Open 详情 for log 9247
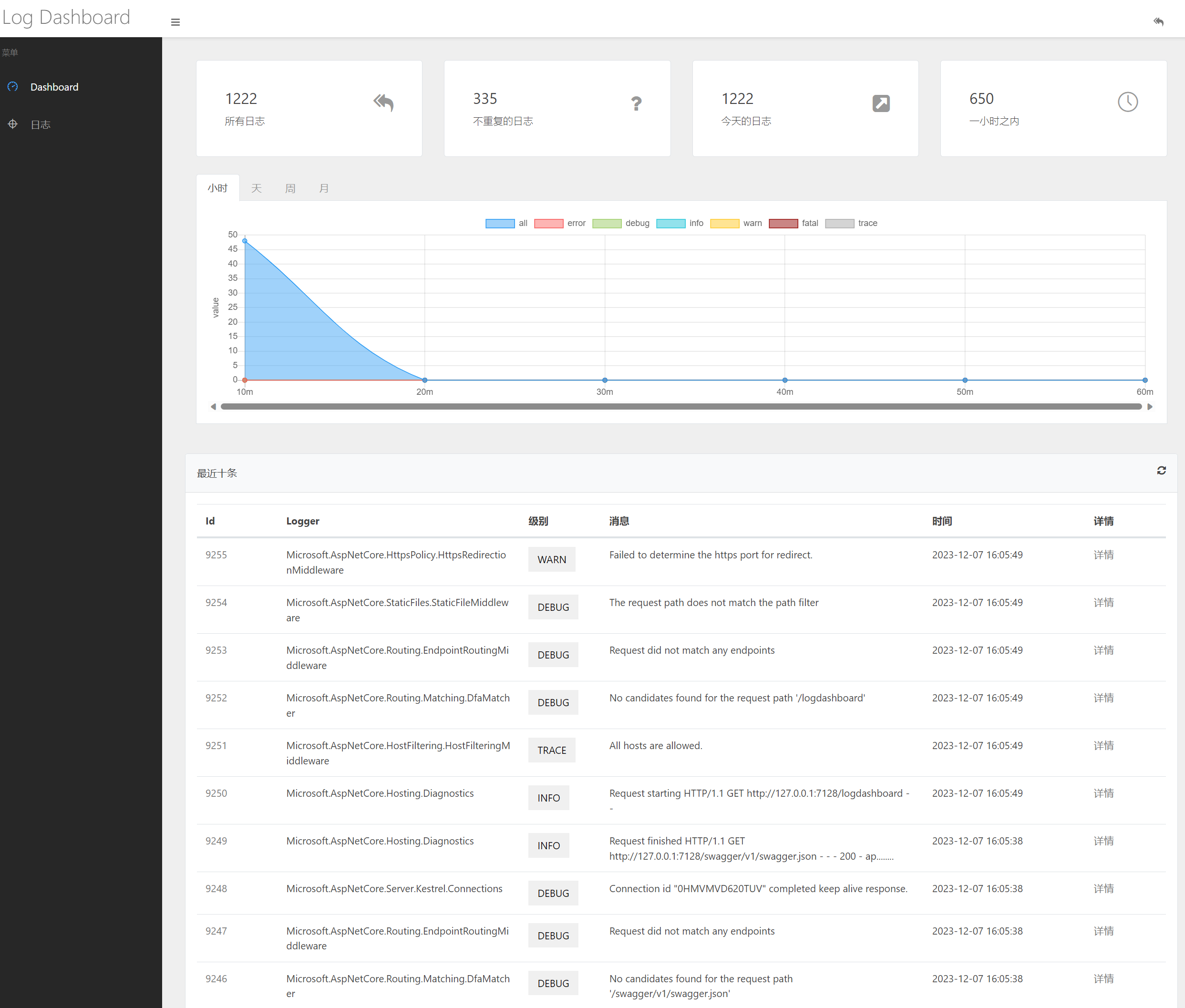Viewport: 1185px width, 1008px height. point(1103,931)
